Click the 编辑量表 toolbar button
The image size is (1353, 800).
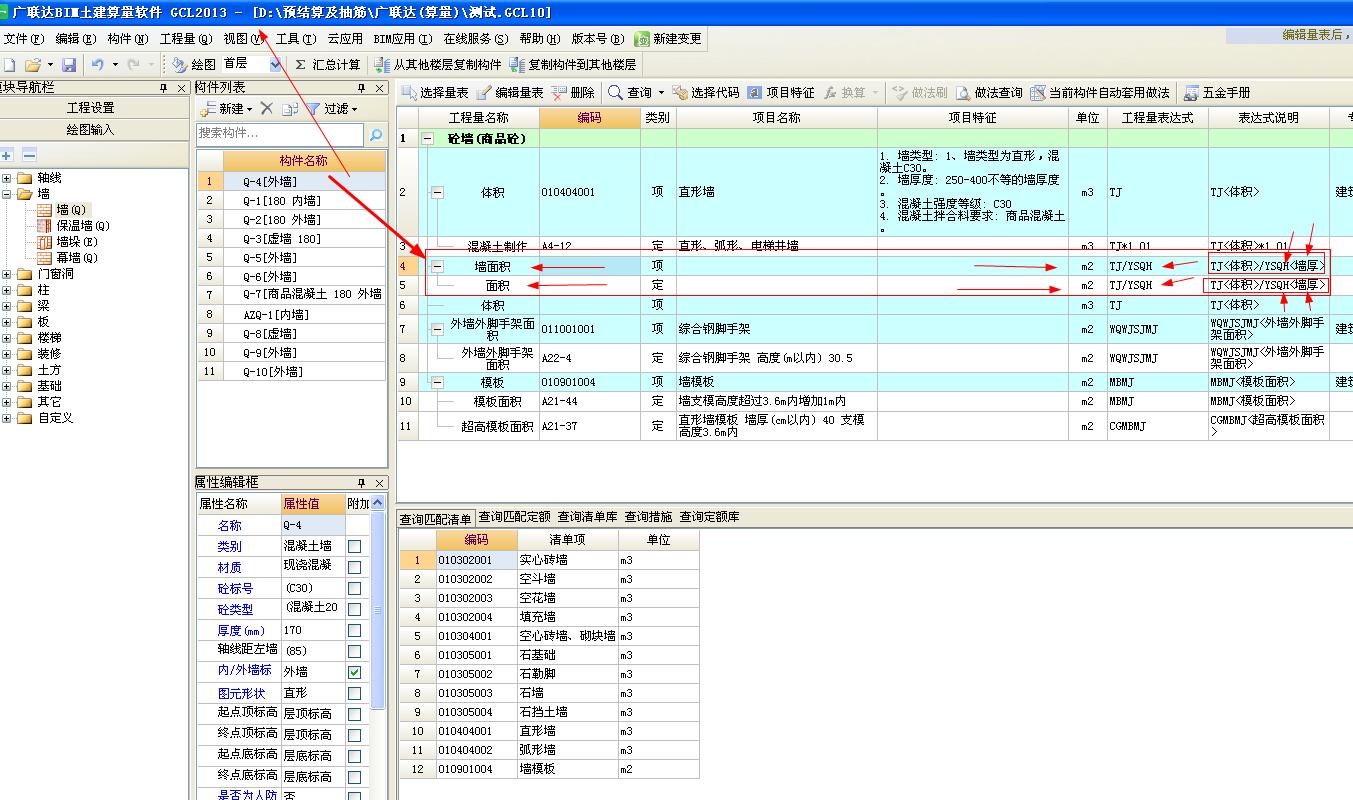point(510,92)
